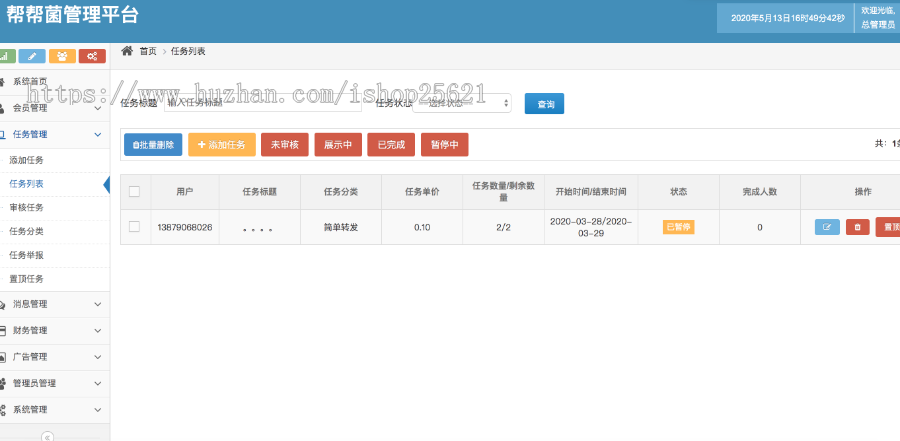Click the orange 添加任务 button
900x441 pixels.
(x=222, y=145)
